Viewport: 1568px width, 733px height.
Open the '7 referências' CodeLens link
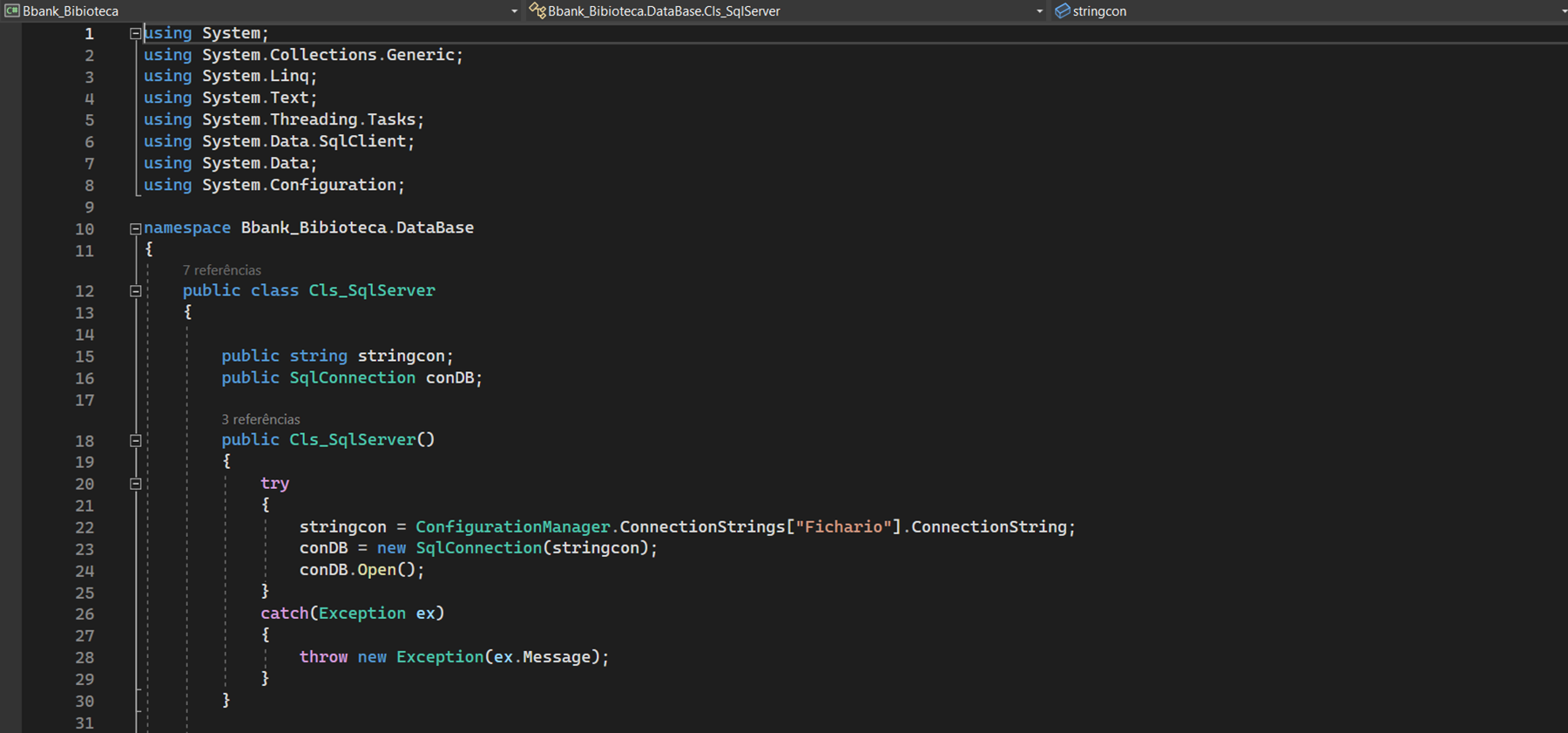pyautogui.click(x=221, y=270)
